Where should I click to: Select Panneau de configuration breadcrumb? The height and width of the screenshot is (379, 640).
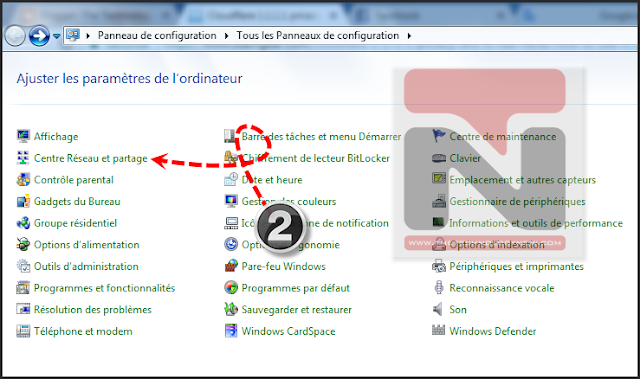157,35
